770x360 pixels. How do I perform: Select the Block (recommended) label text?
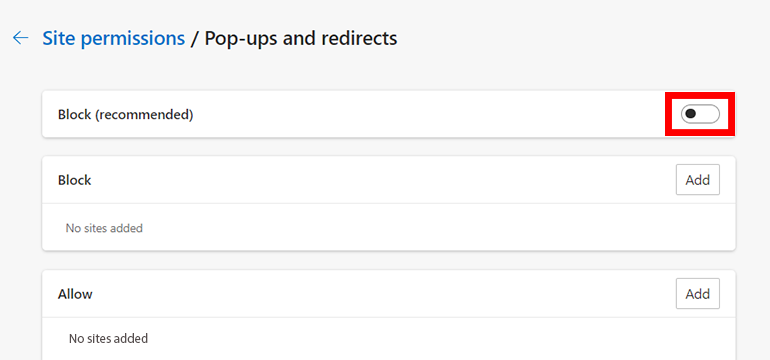[x=126, y=114]
